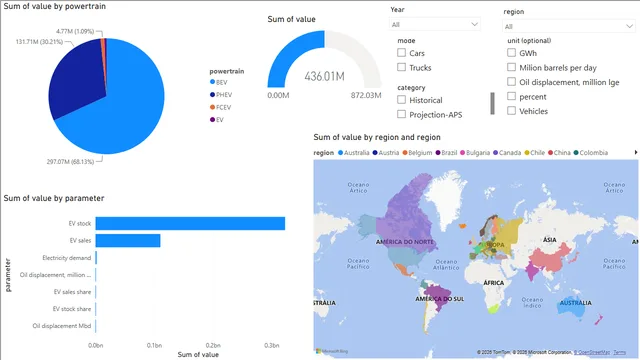Click the Brazil map legend marker

438,153
